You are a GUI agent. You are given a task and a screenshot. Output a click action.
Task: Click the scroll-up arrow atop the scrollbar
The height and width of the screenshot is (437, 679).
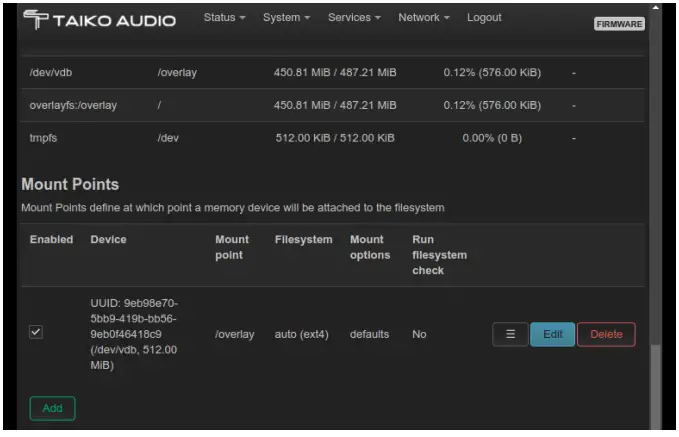(656, 8)
